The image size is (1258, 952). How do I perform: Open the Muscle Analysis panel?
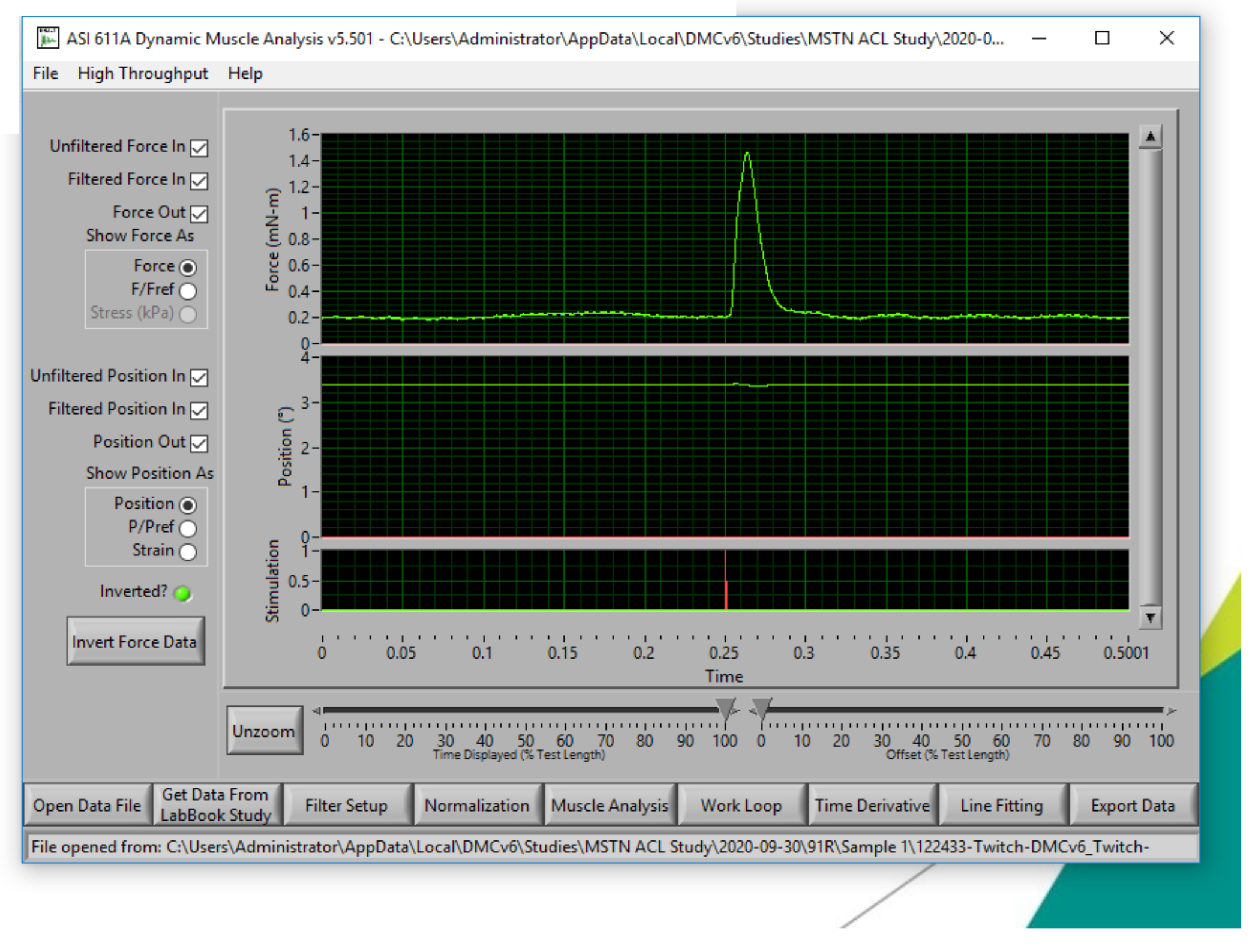point(610,805)
